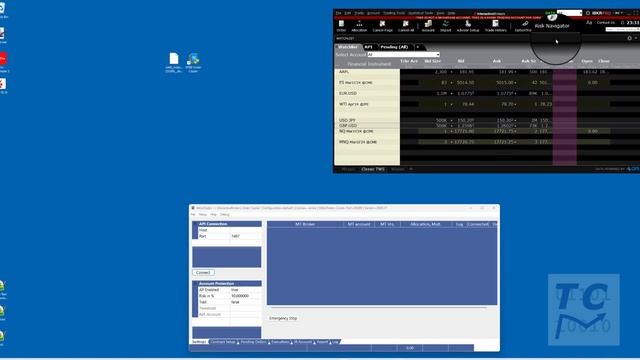Switch to the Executions tab
The height and width of the screenshot is (360, 640).
pos(280,342)
